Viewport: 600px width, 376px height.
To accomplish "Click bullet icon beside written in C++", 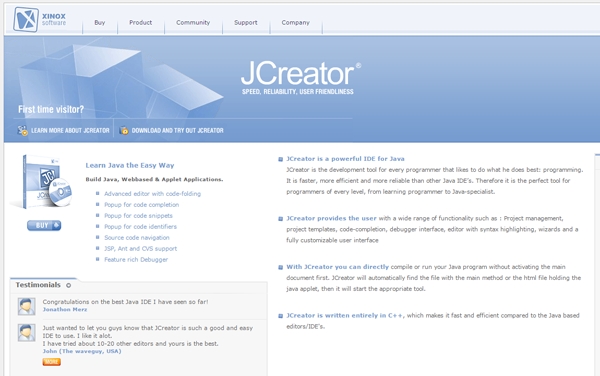I will click(x=280, y=316).
